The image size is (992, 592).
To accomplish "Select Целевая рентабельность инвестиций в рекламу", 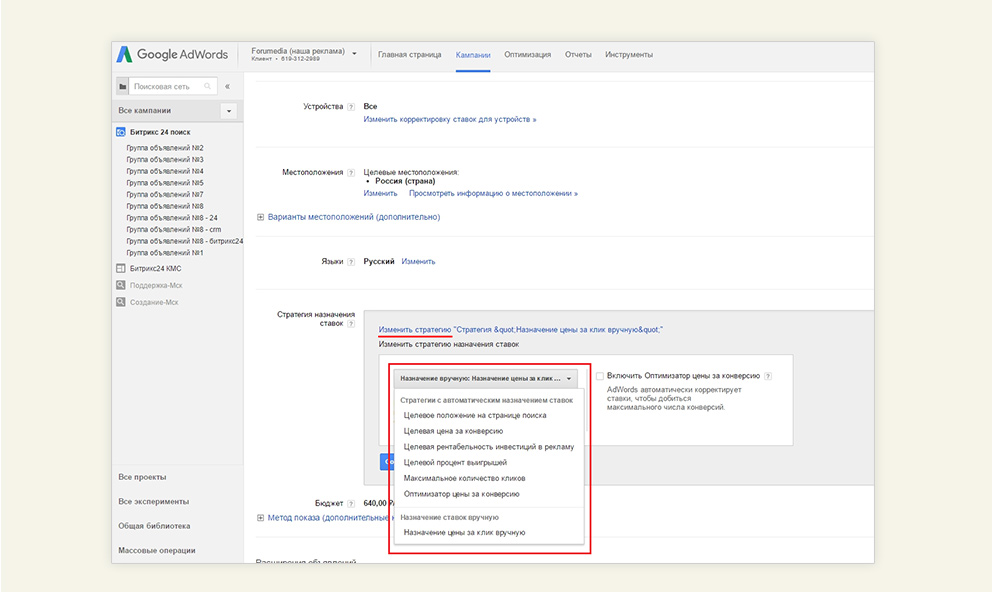I will [x=488, y=447].
